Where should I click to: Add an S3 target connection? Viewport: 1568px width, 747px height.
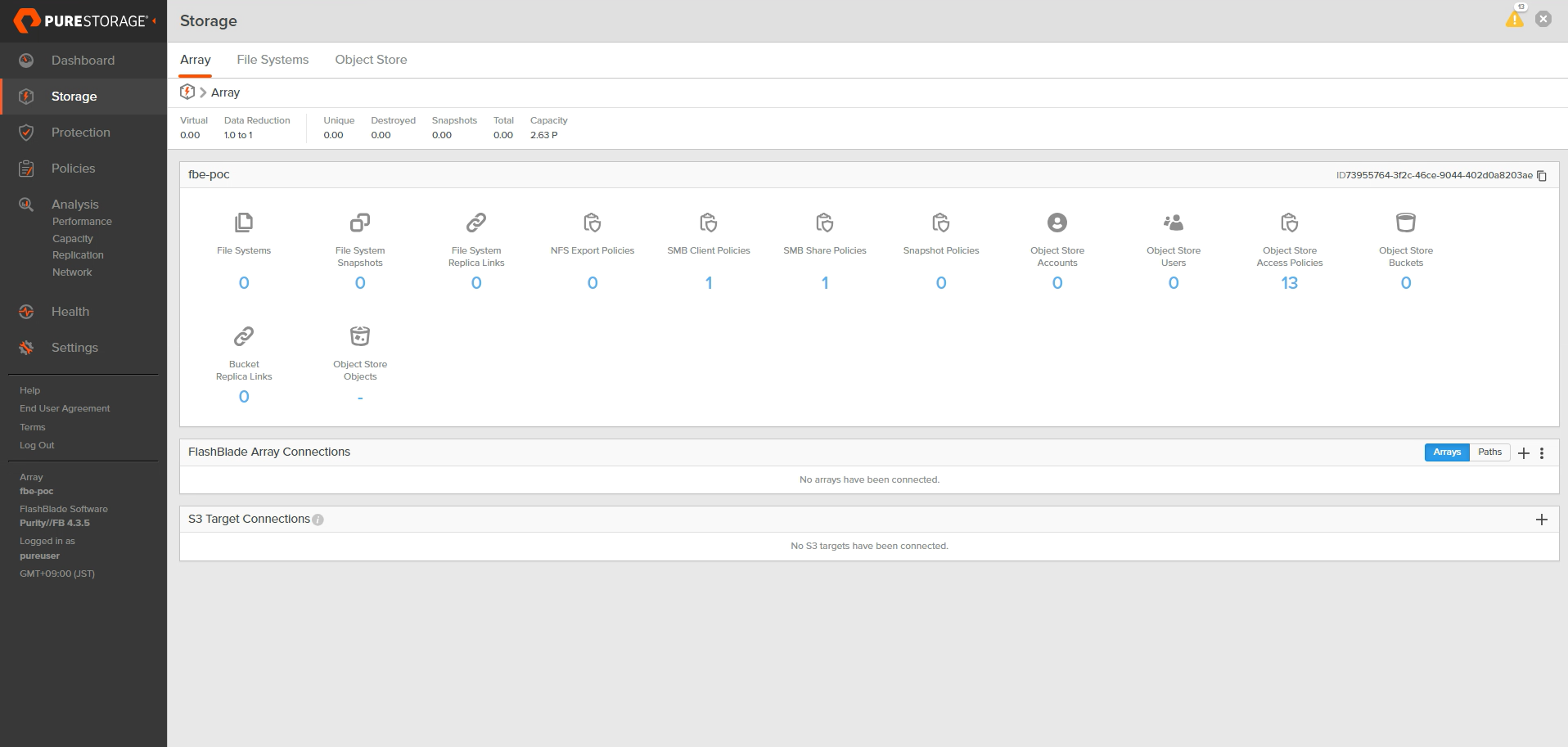(x=1542, y=520)
